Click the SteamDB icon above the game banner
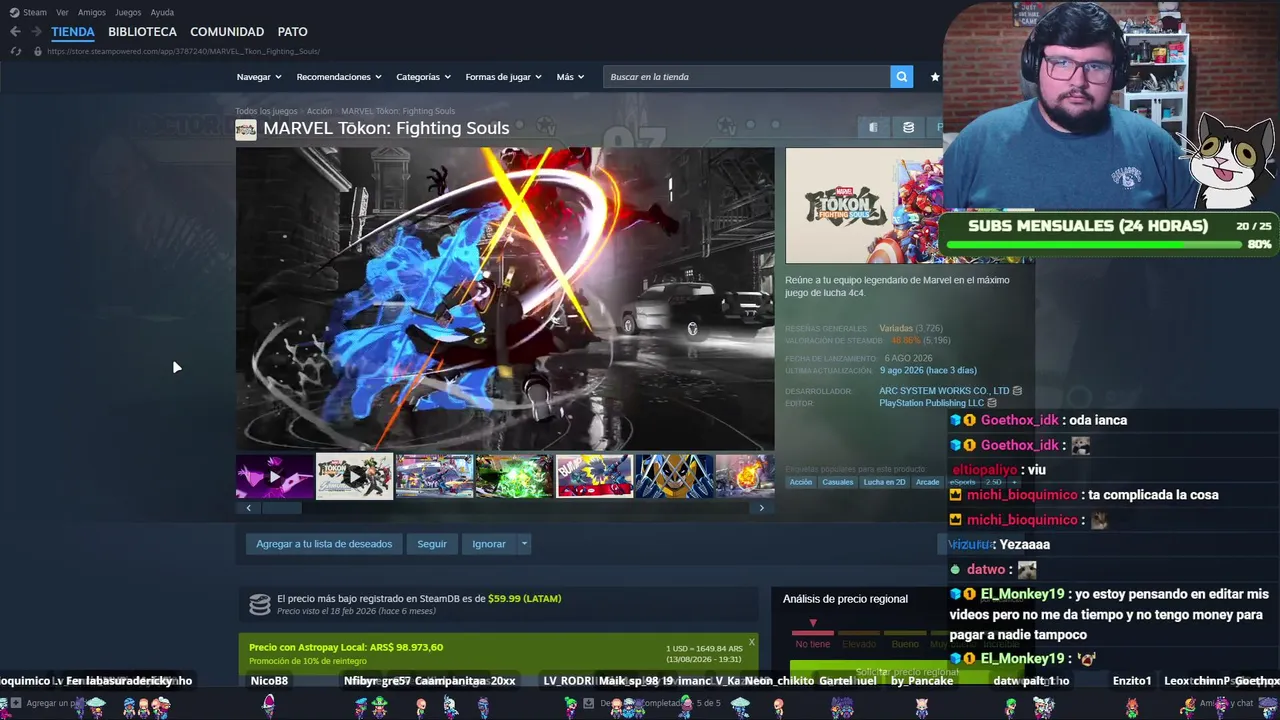Viewport: 1280px width, 720px height. click(908, 128)
